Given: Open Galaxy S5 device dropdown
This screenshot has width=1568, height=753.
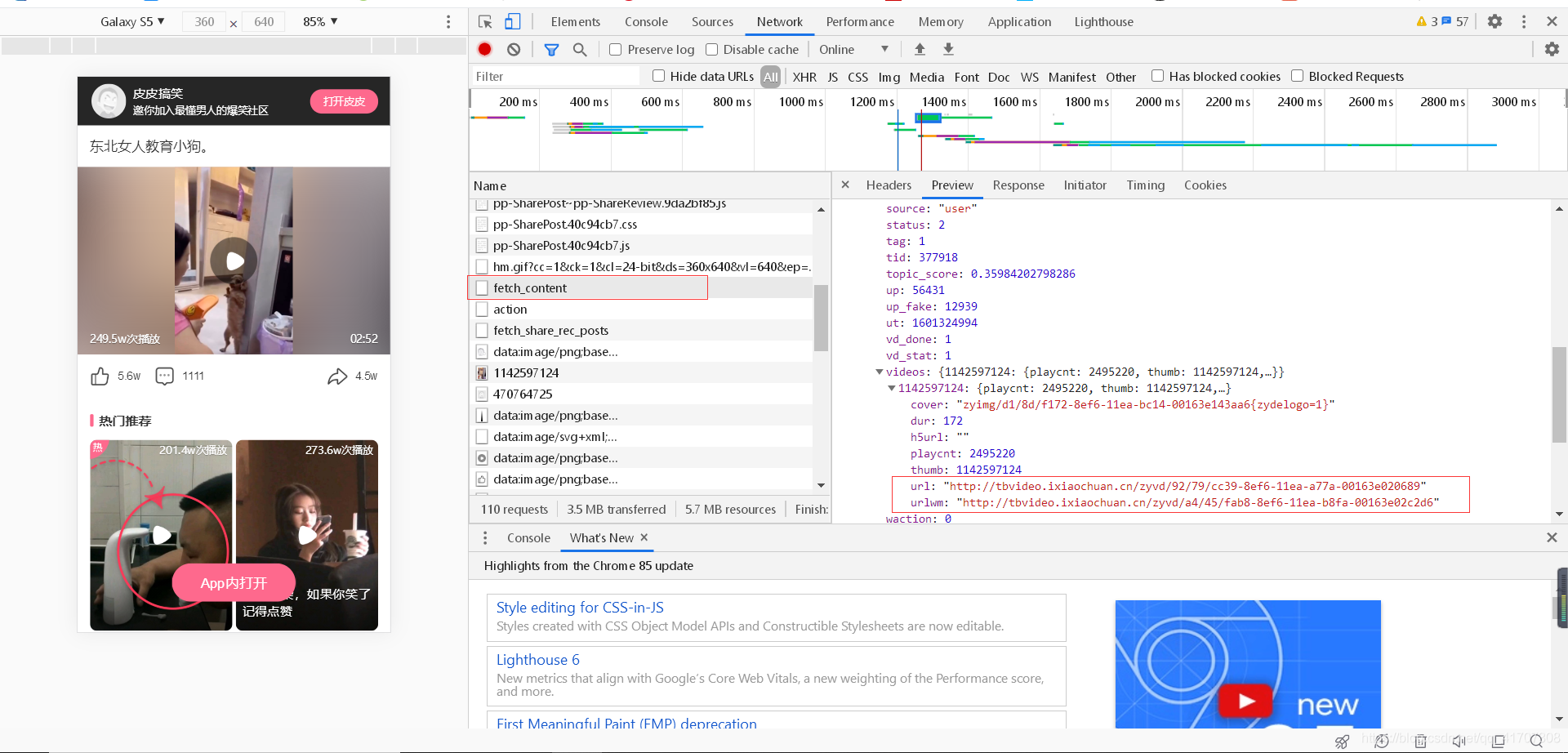Looking at the screenshot, I should click(132, 22).
